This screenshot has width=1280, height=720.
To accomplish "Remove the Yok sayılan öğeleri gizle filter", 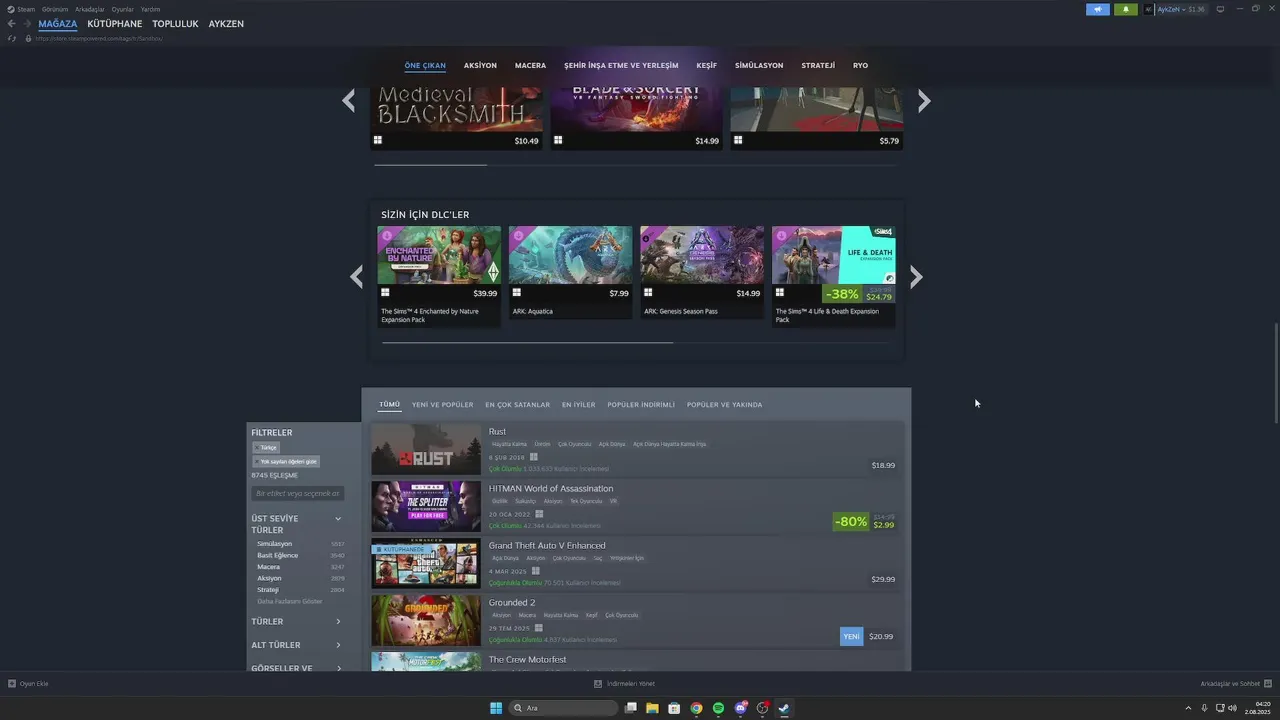I will pyautogui.click(x=286, y=461).
